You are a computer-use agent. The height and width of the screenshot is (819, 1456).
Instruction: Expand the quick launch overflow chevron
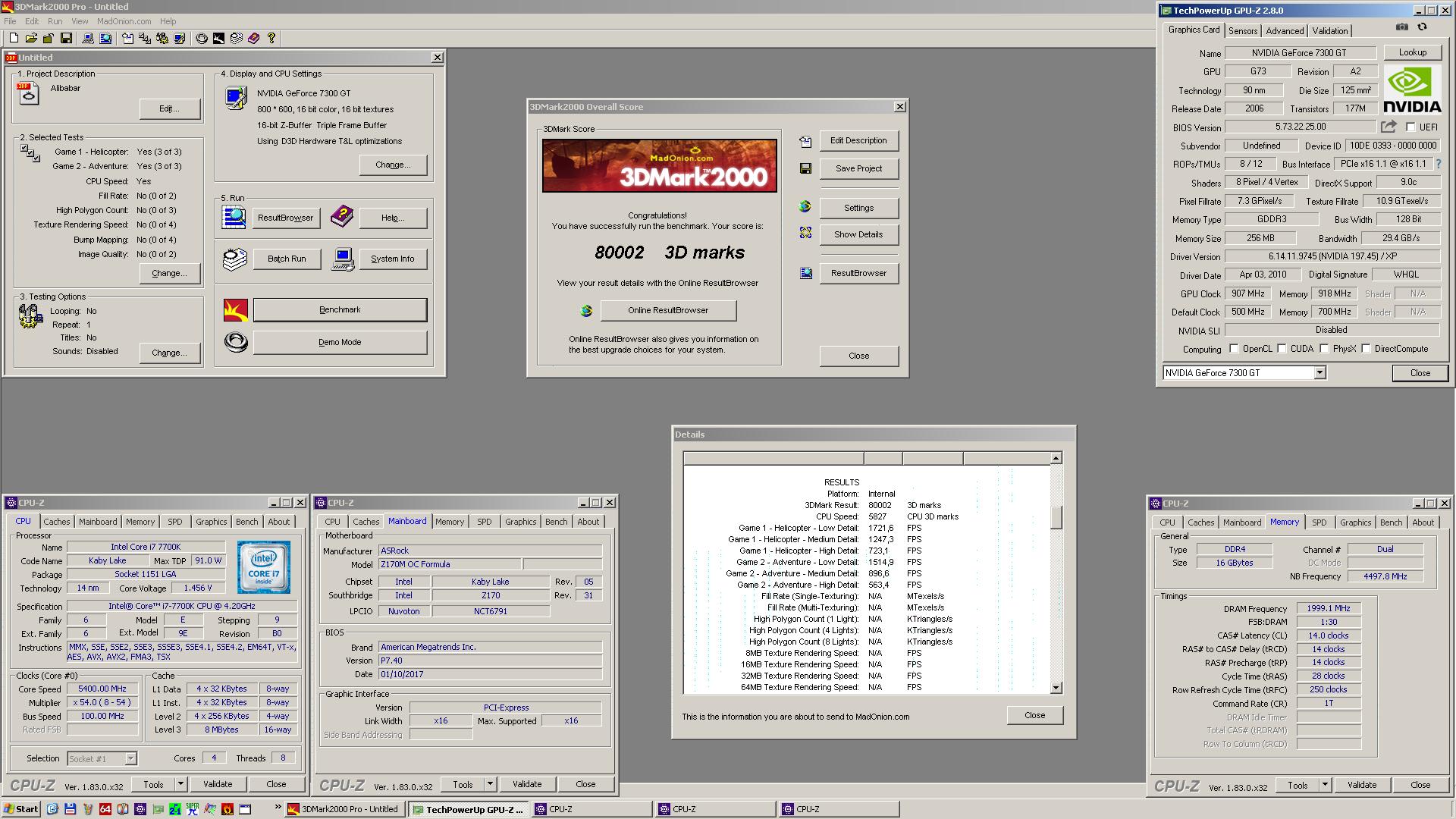(x=278, y=807)
